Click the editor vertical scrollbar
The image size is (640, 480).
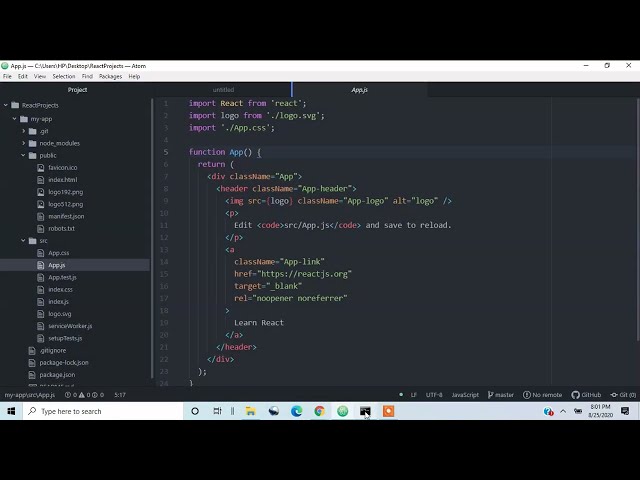[638, 218]
